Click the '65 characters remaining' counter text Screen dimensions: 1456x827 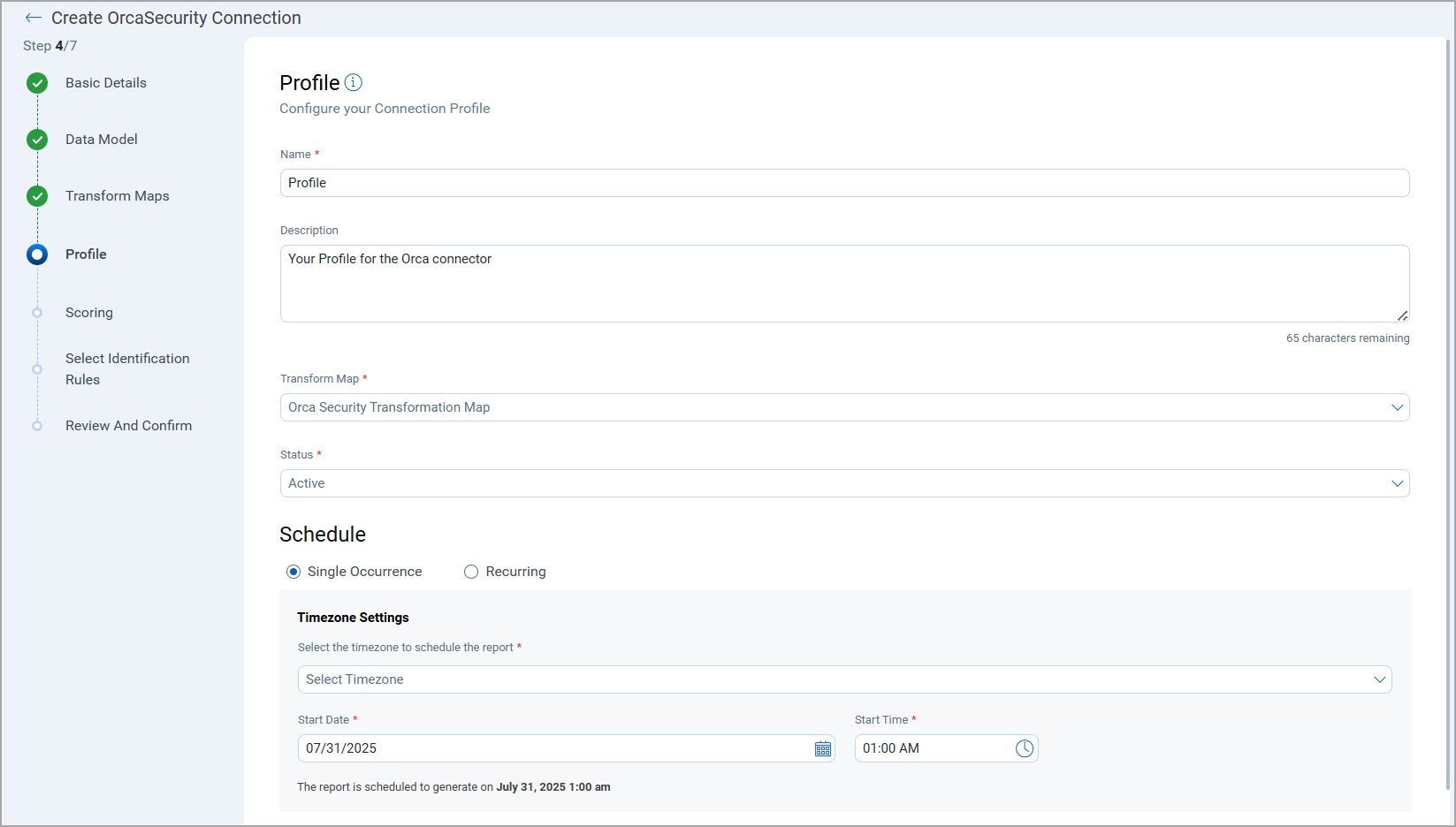click(x=1348, y=338)
